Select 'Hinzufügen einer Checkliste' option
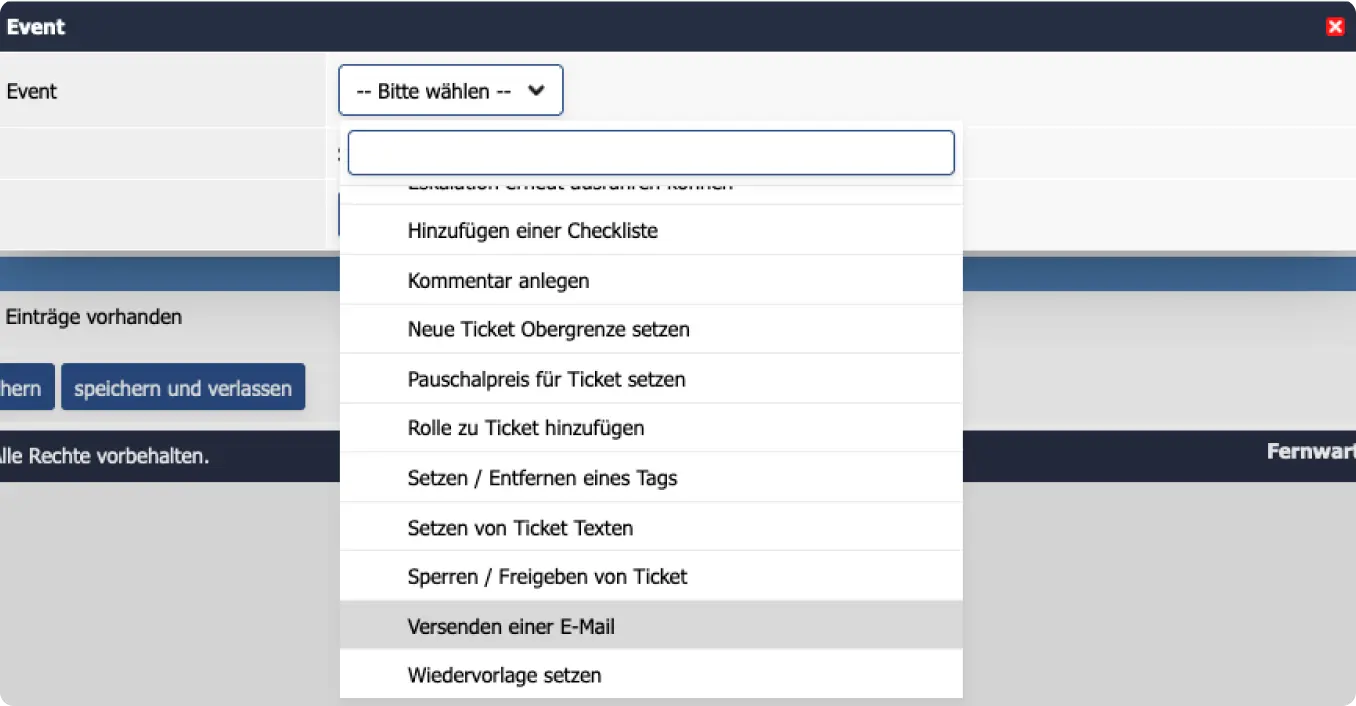This screenshot has width=1356, height=706. pyautogui.click(x=651, y=231)
